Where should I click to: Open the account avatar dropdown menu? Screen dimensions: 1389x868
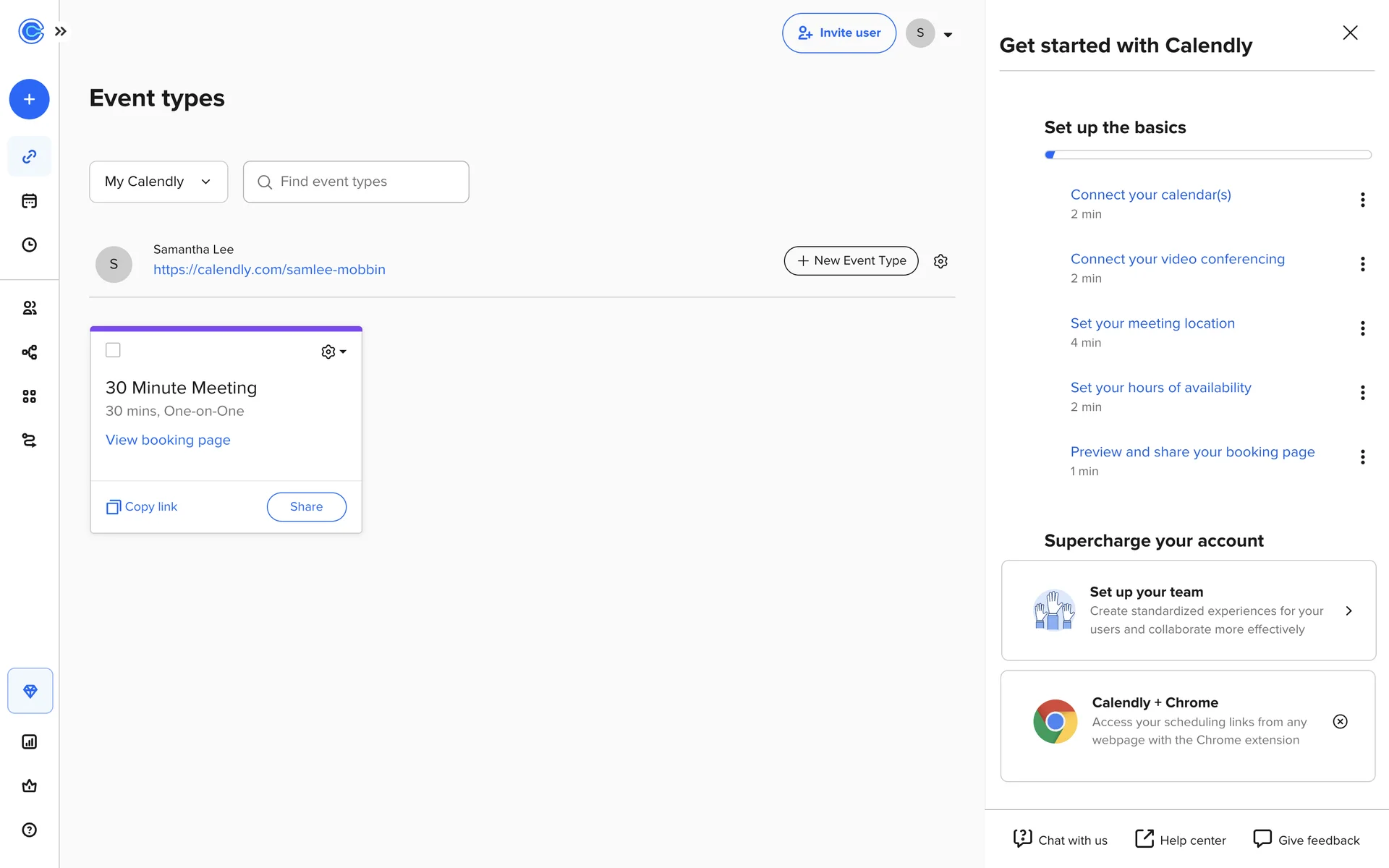click(930, 33)
